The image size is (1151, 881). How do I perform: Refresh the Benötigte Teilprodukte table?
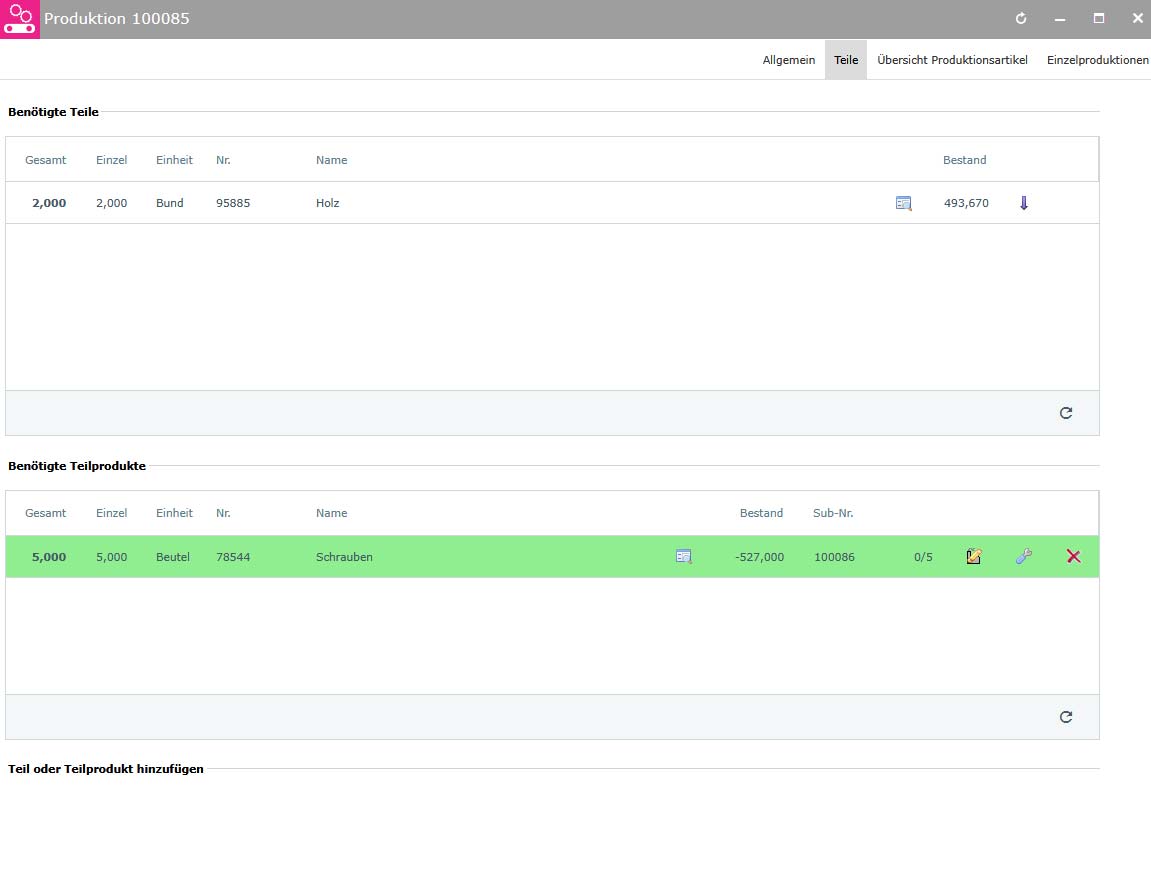pyautogui.click(x=1066, y=717)
